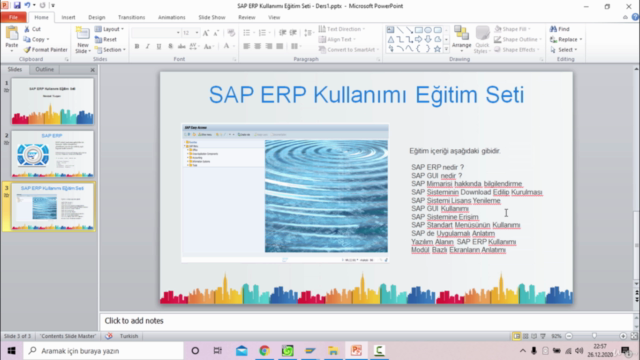Switch to the Outline pane tab
Viewport: 640px width, 360px height.
[x=44, y=69]
